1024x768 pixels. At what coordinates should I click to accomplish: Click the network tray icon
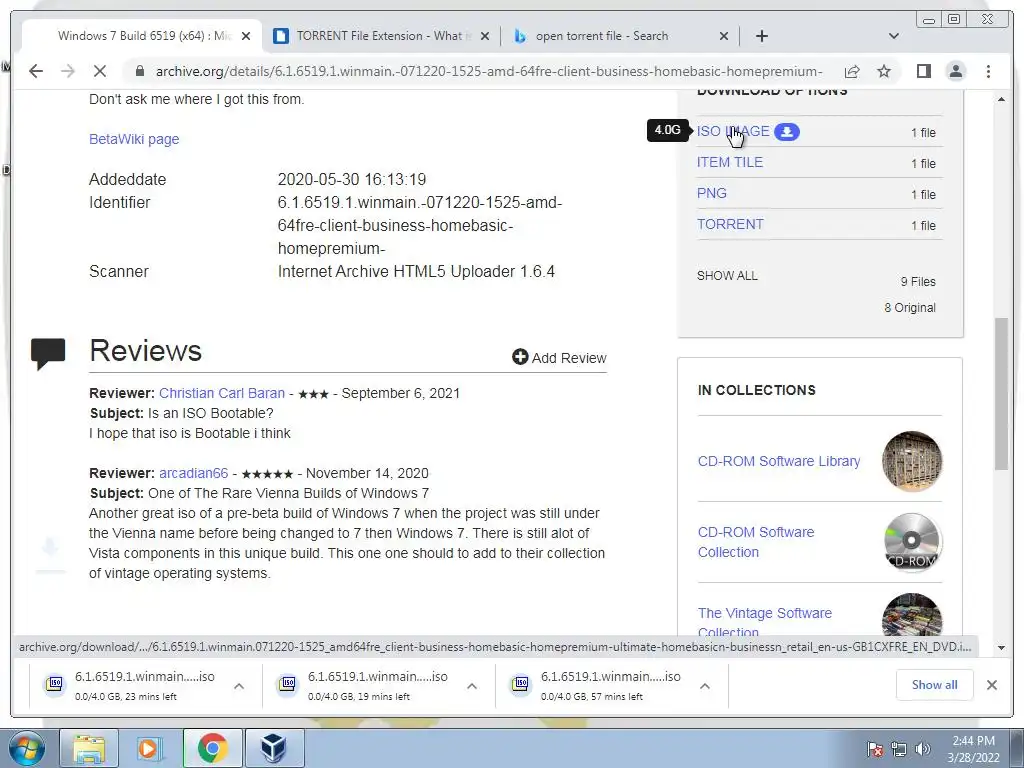pos(899,749)
